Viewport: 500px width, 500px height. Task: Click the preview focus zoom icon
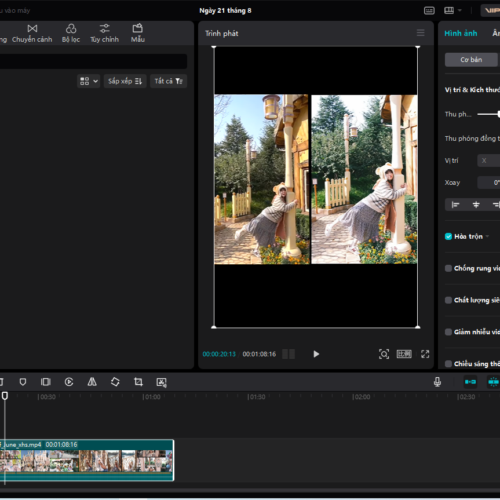(x=384, y=354)
